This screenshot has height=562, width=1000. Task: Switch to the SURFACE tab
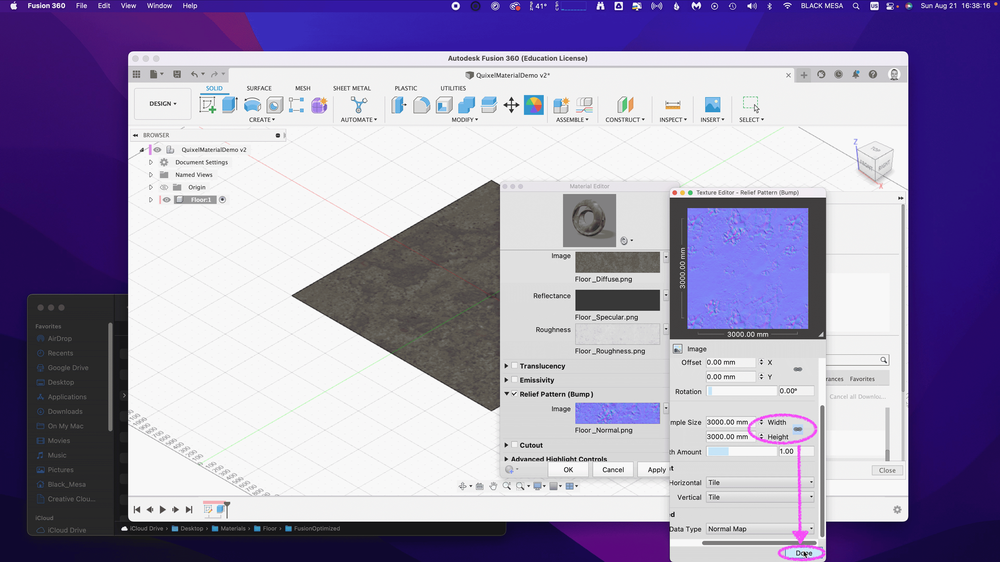259,89
